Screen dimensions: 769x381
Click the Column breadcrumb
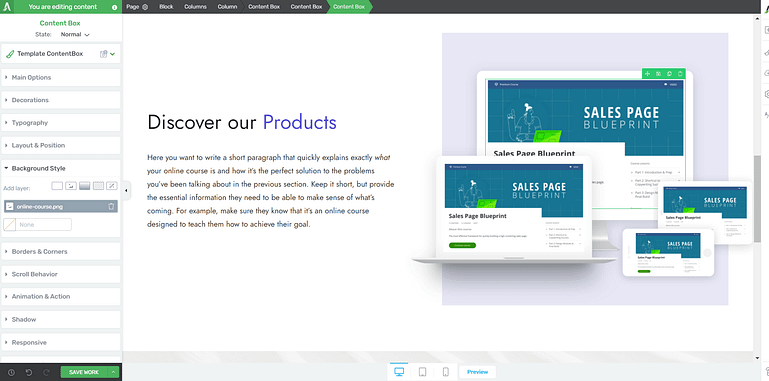[227, 7]
